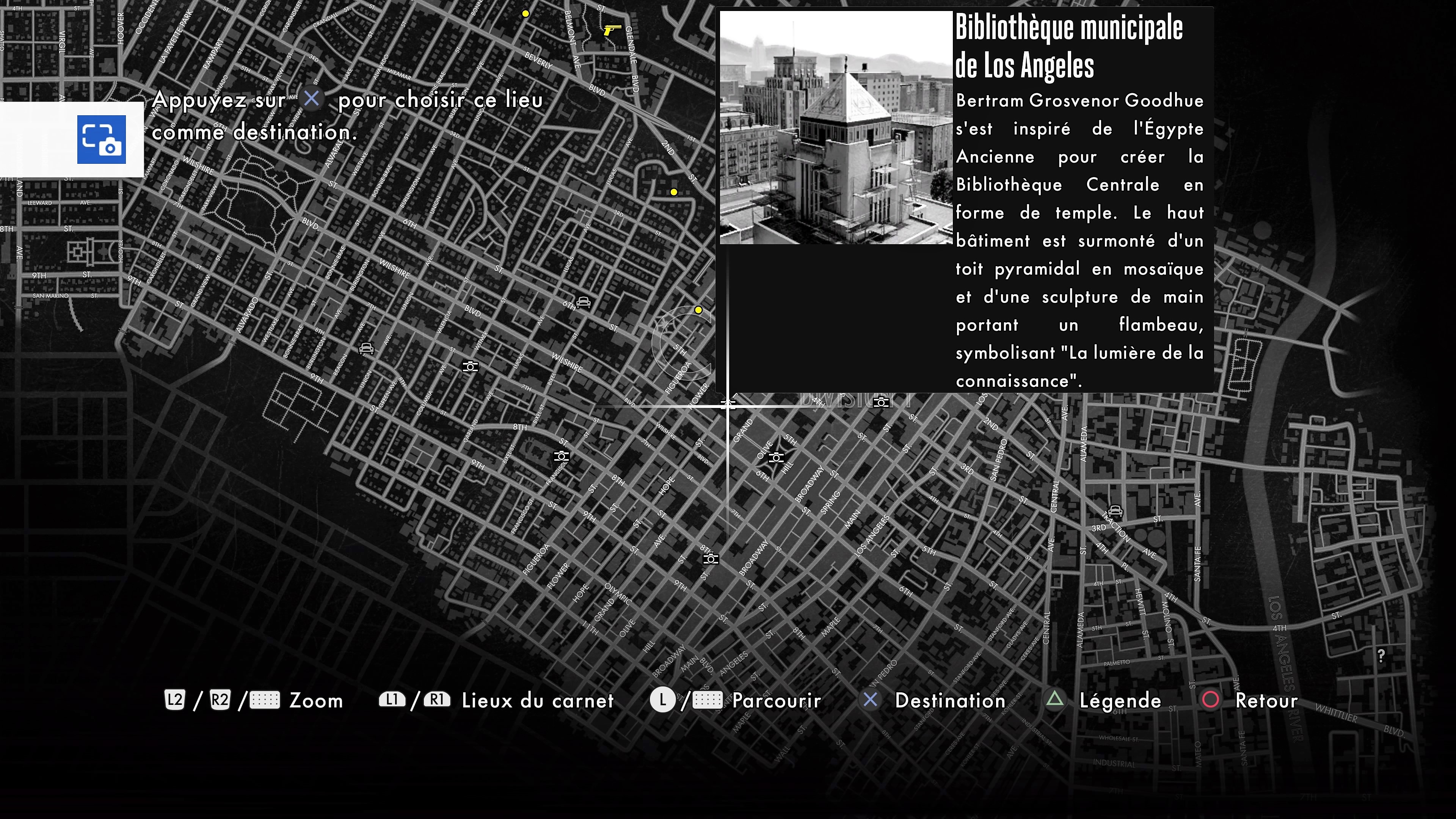This screenshot has height=819, width=1456.
Task: Click the large ALVARADO street label
Action: pos(247,315)
